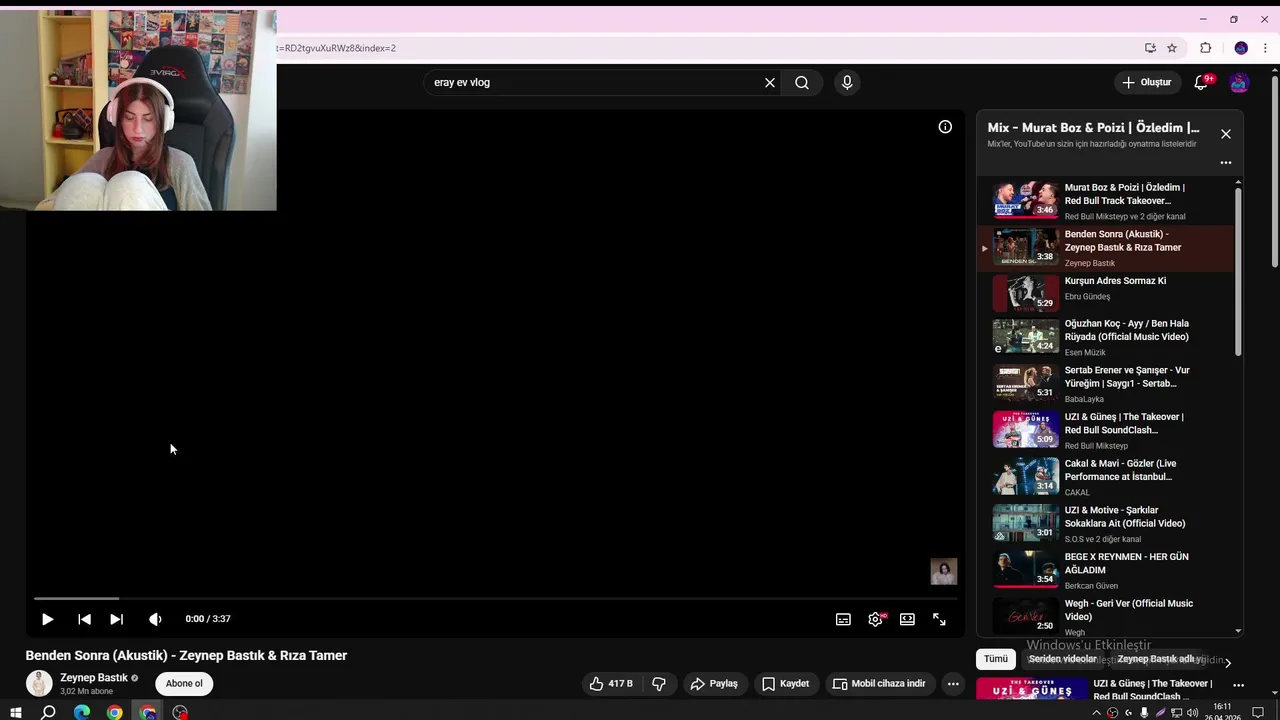Viewport: 1280px width, 720px height.
Task: Show hidden system tray icons
Action: [1096, 713]
